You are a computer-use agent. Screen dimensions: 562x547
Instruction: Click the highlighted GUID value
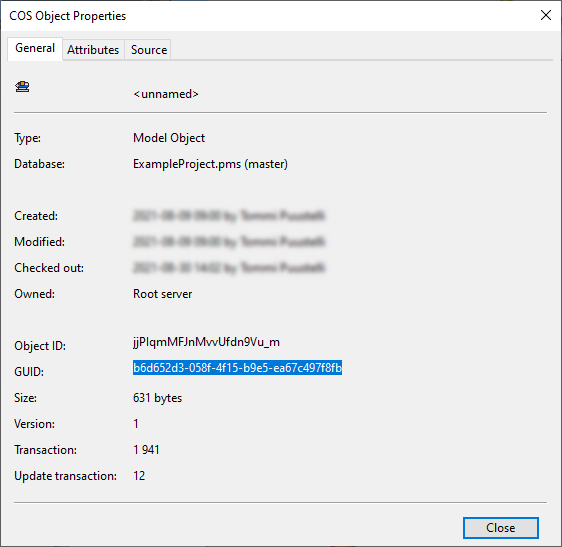tap(237, 368)
